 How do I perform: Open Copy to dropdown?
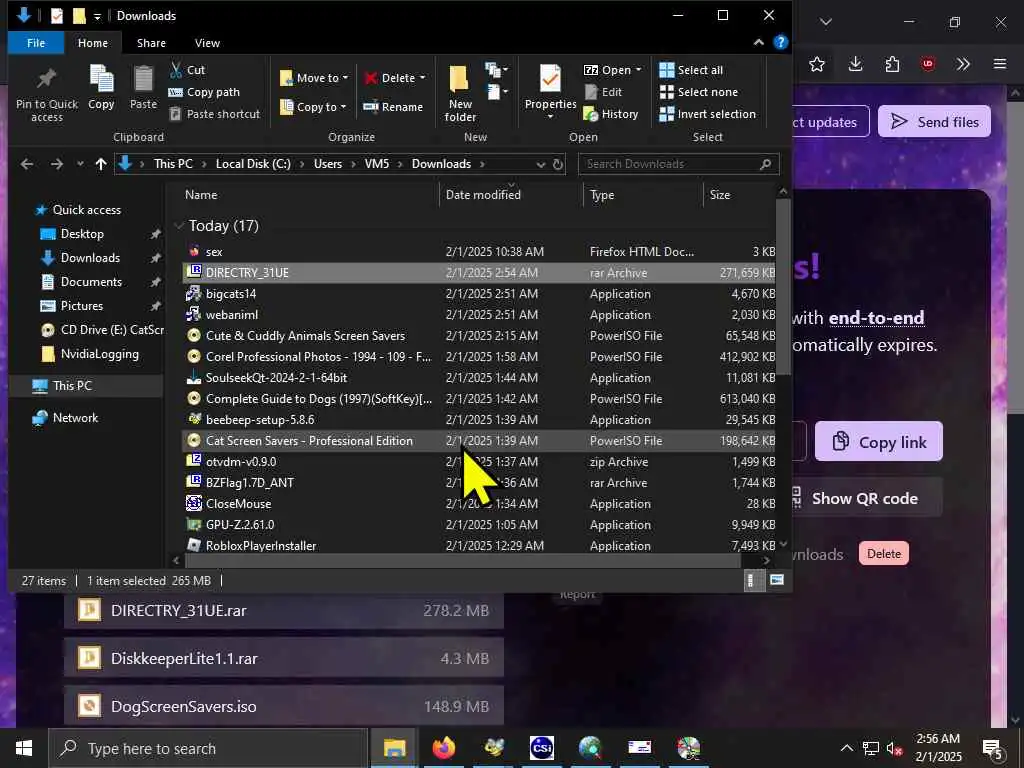pos(313,106)
